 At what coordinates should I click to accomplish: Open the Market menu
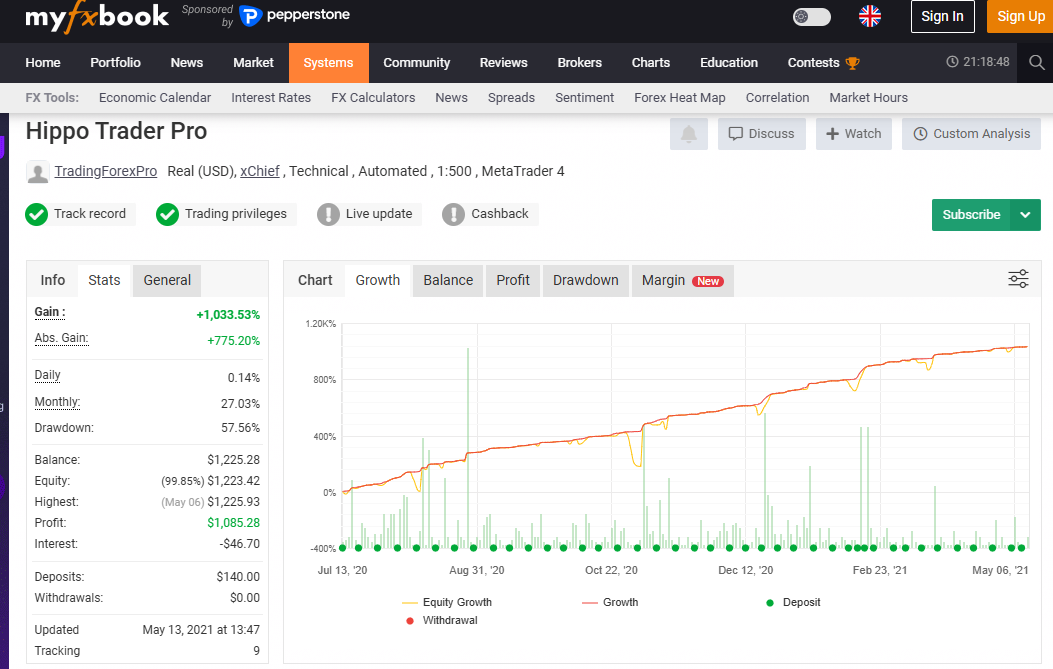[253, 62]
